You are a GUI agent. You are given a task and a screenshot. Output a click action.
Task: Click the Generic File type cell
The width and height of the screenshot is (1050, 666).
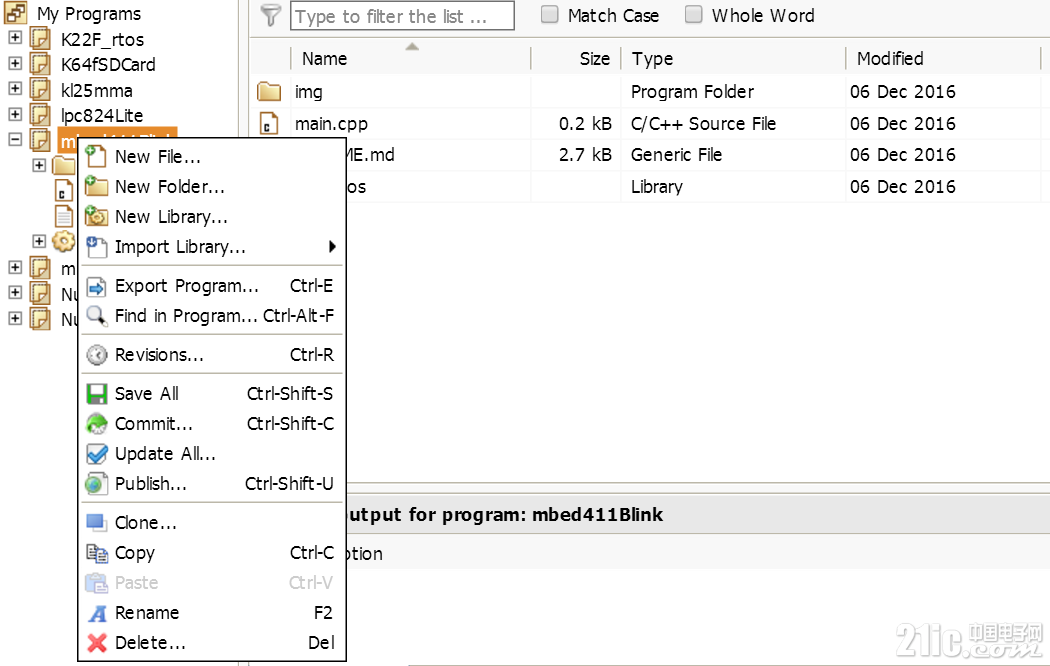(676, 155)
